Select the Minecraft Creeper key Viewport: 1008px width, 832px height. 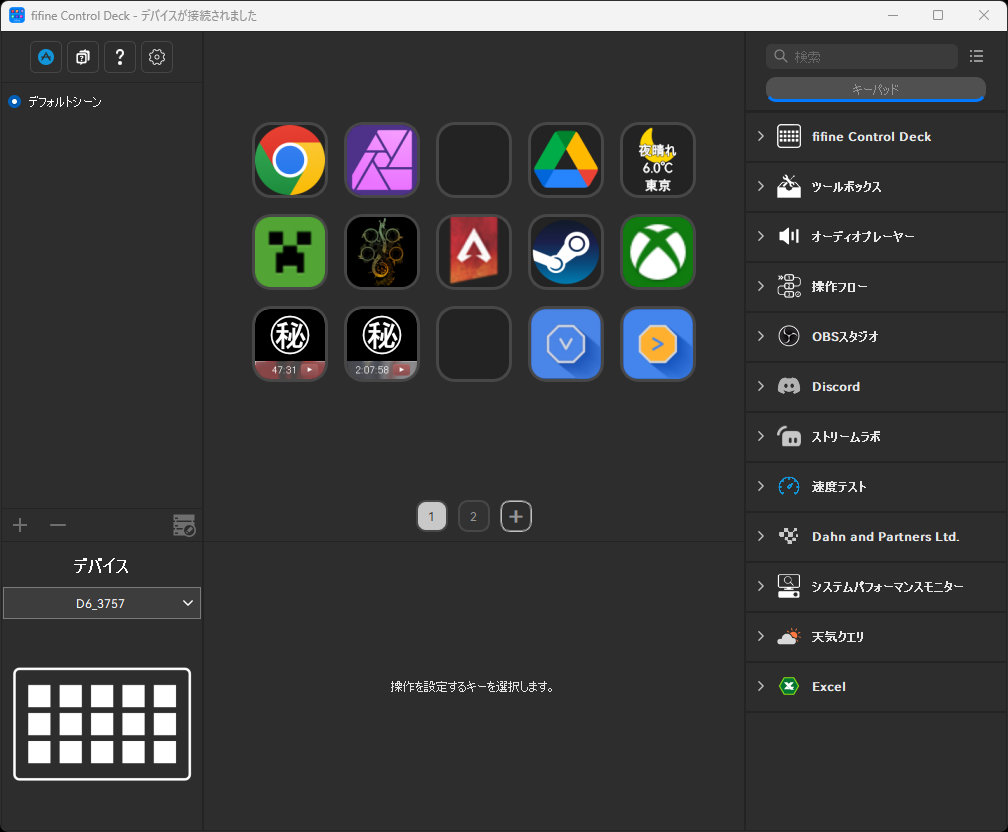click(290, 252)
